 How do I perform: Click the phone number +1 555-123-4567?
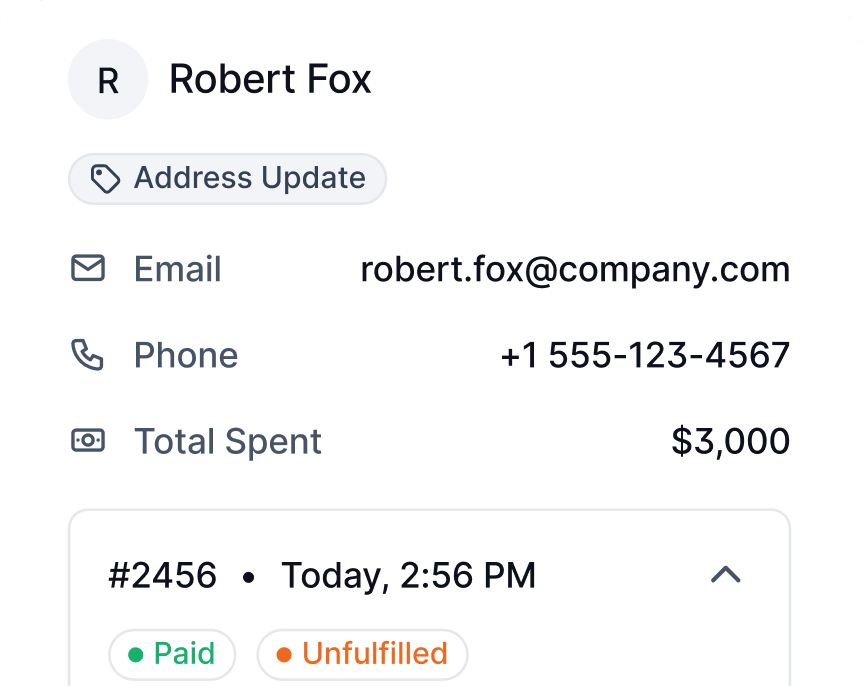pos(645,355)
